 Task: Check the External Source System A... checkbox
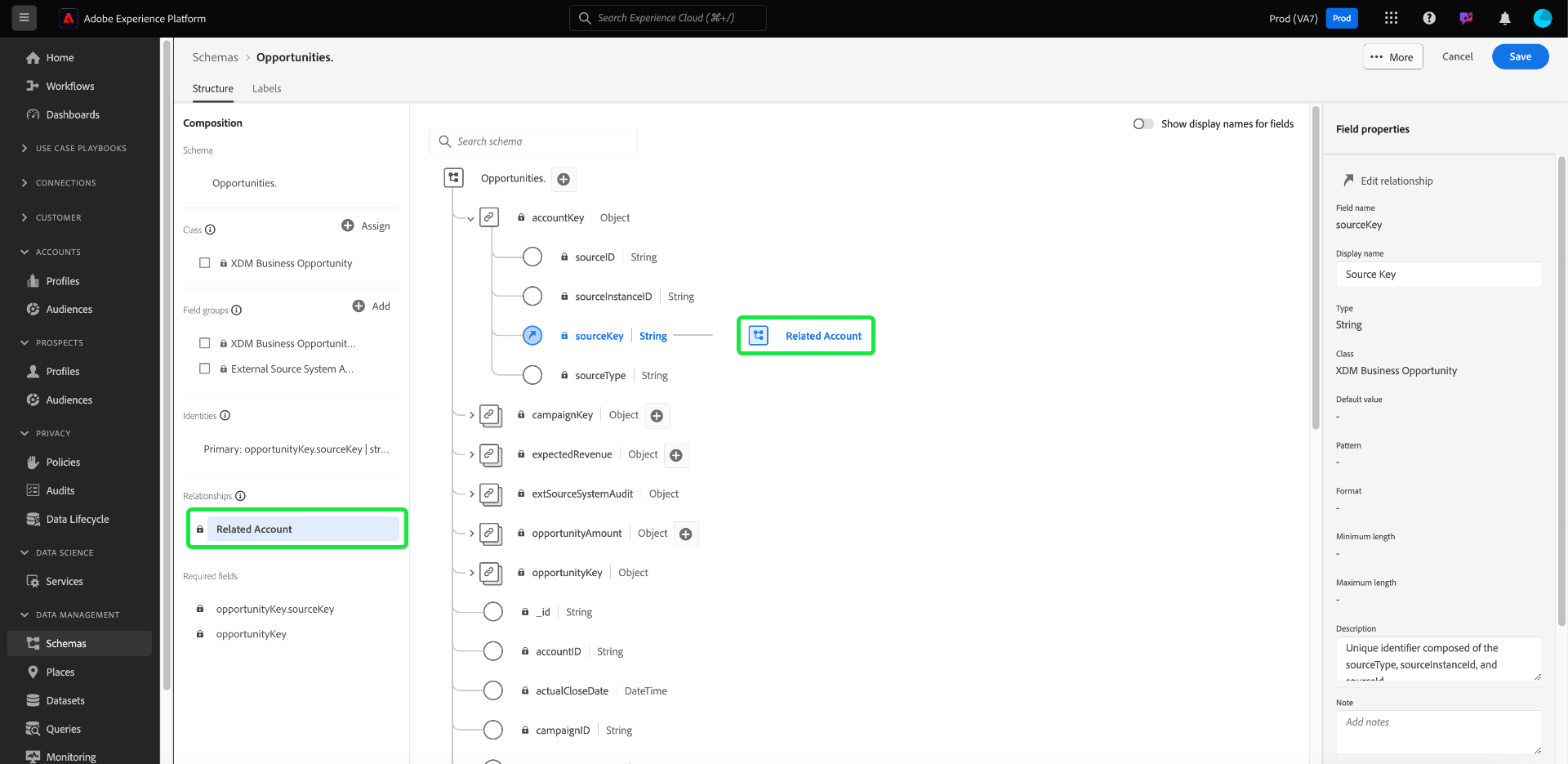point(205,369)
